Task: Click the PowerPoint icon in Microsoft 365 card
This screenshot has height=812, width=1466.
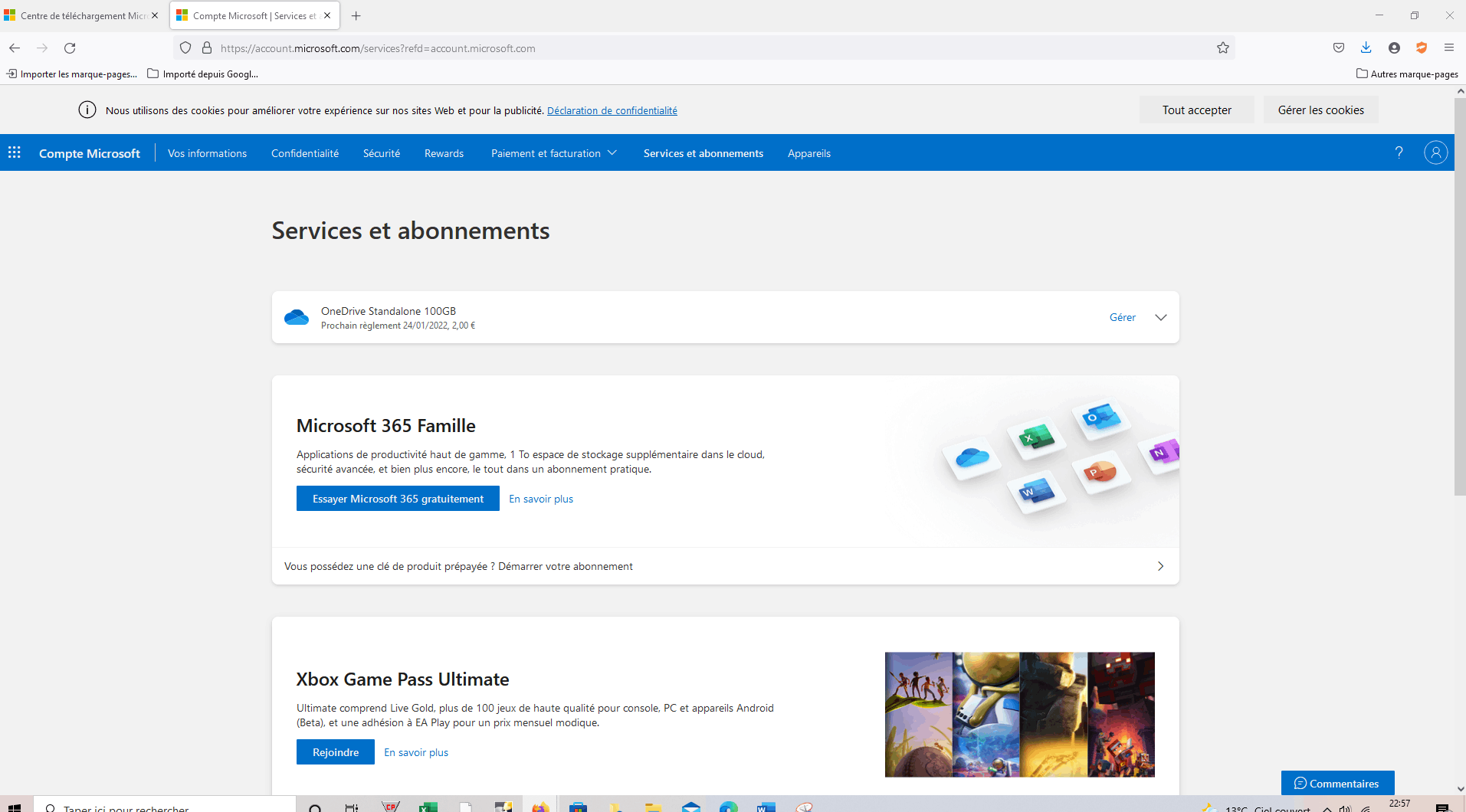Action: point(1101,473)
